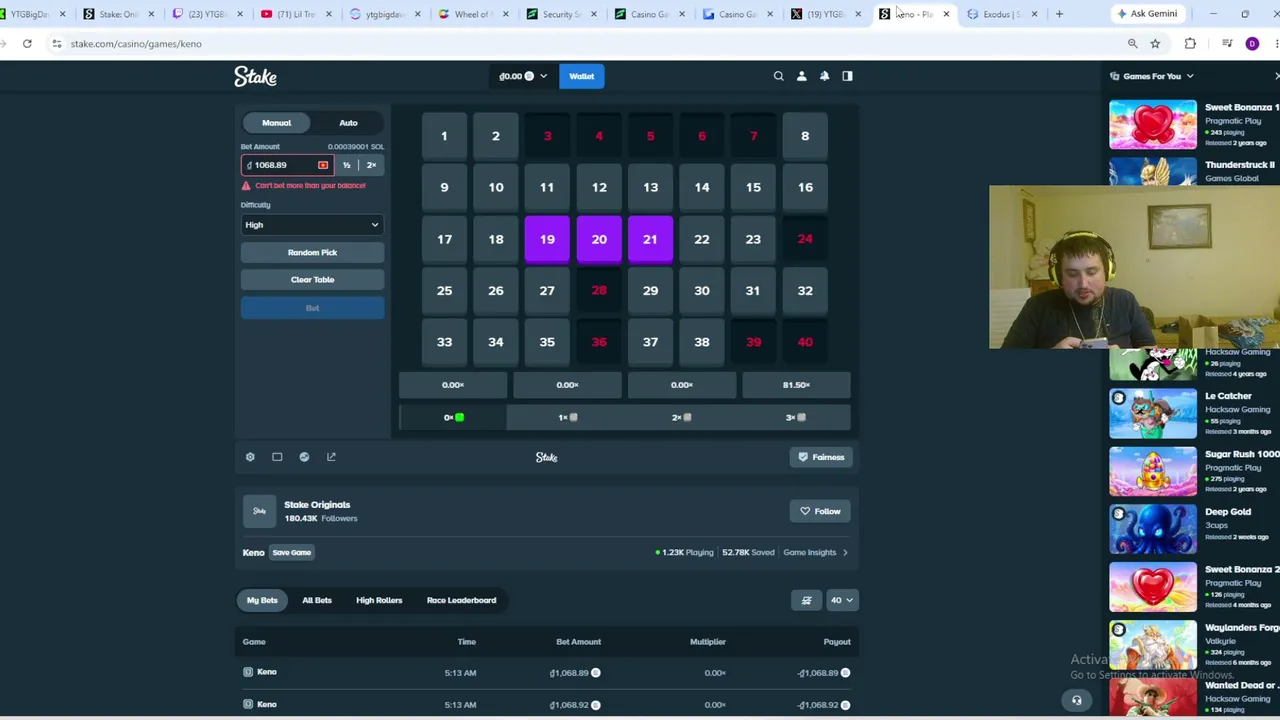Select the Manual betting mode
The image size is (1280, 720).
[x=277, y=123]
